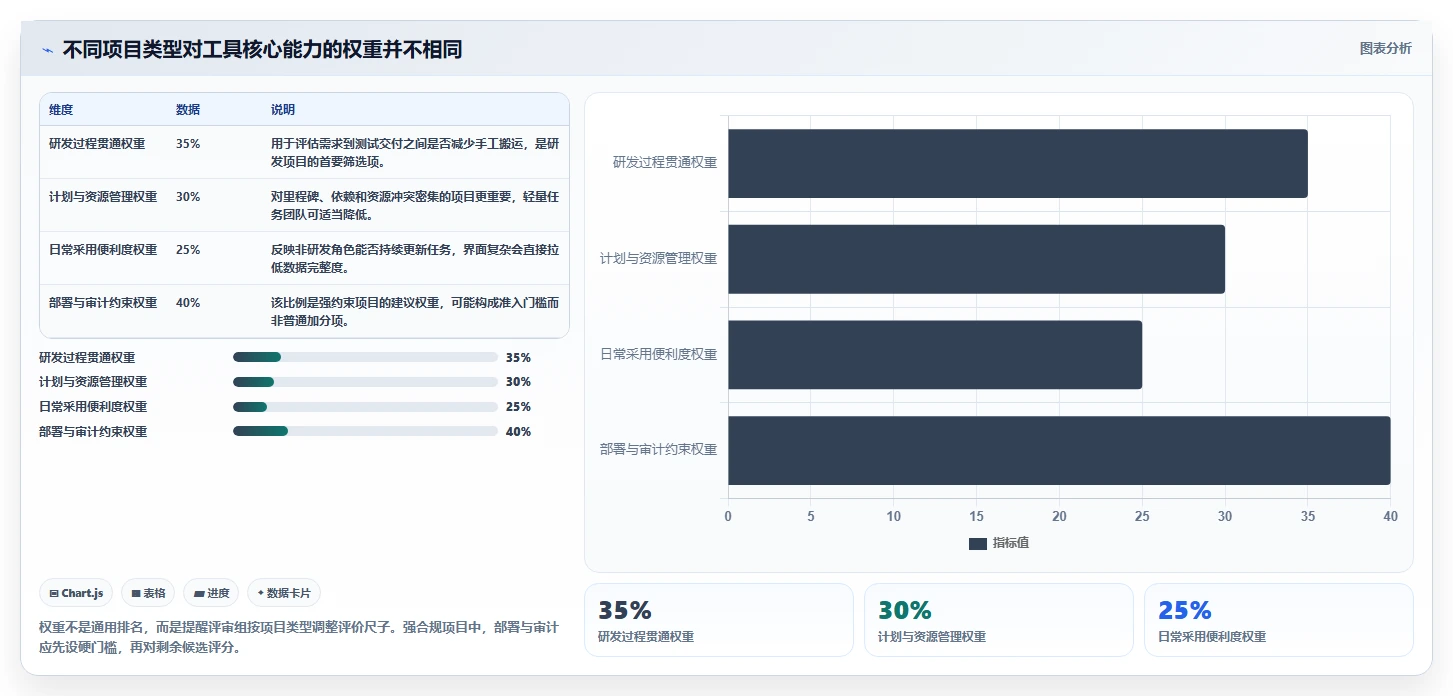The width and height of the screenshot is (1453, 696).
Task: Click the 35% data card
Action: [x=719, y=620]
